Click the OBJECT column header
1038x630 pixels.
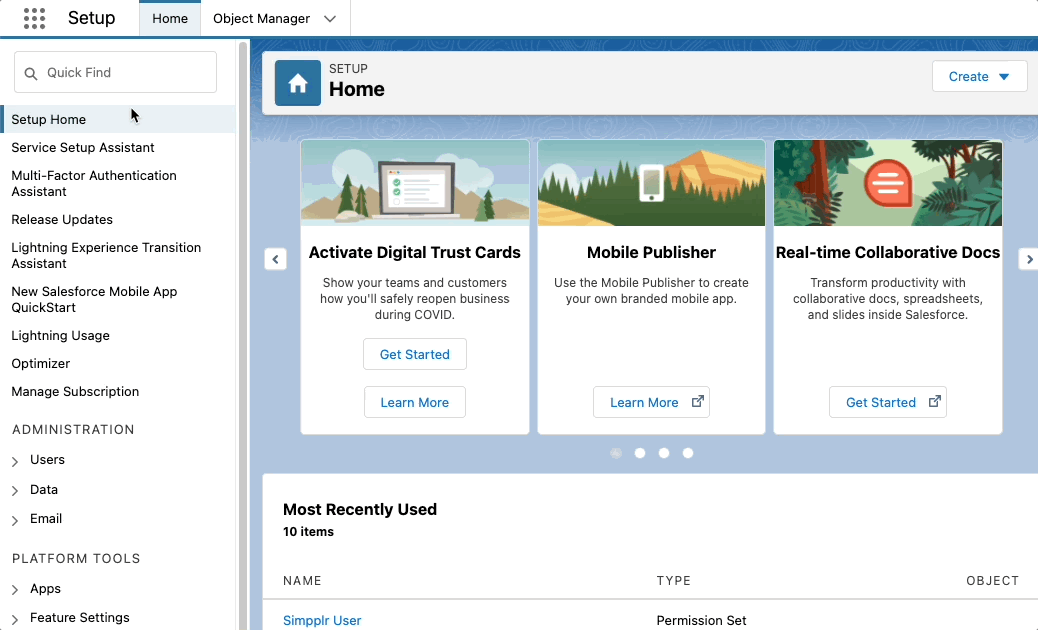pos(992,580)
